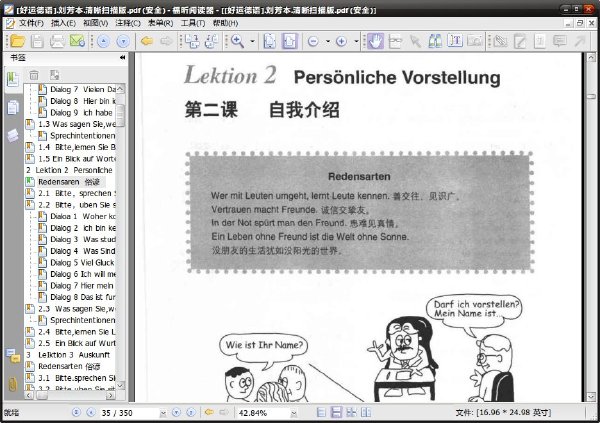Click the grey Next view arrow in toolbar
The width and height of the screenshot is (600, 423).
click(x=166, y=41)
